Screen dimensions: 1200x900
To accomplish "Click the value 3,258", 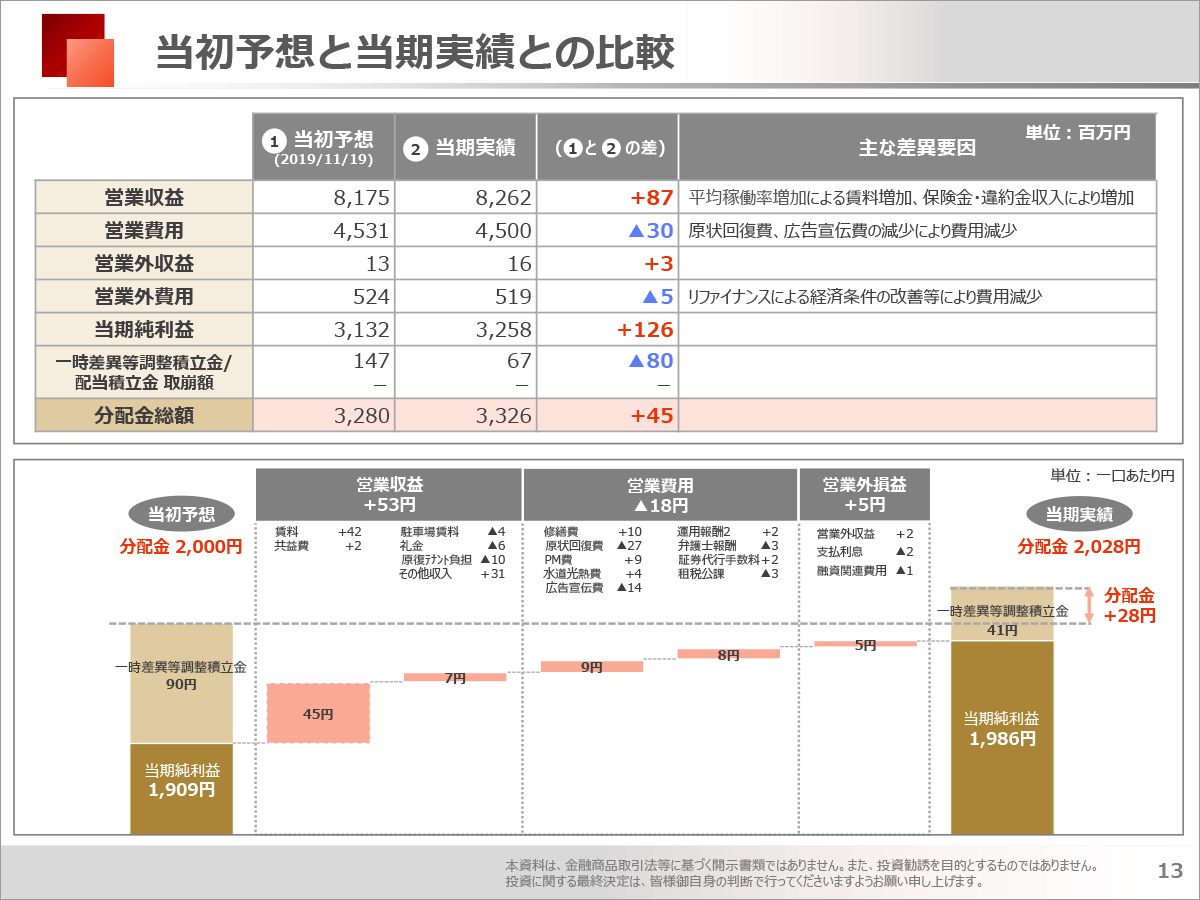I will [503, 330].
